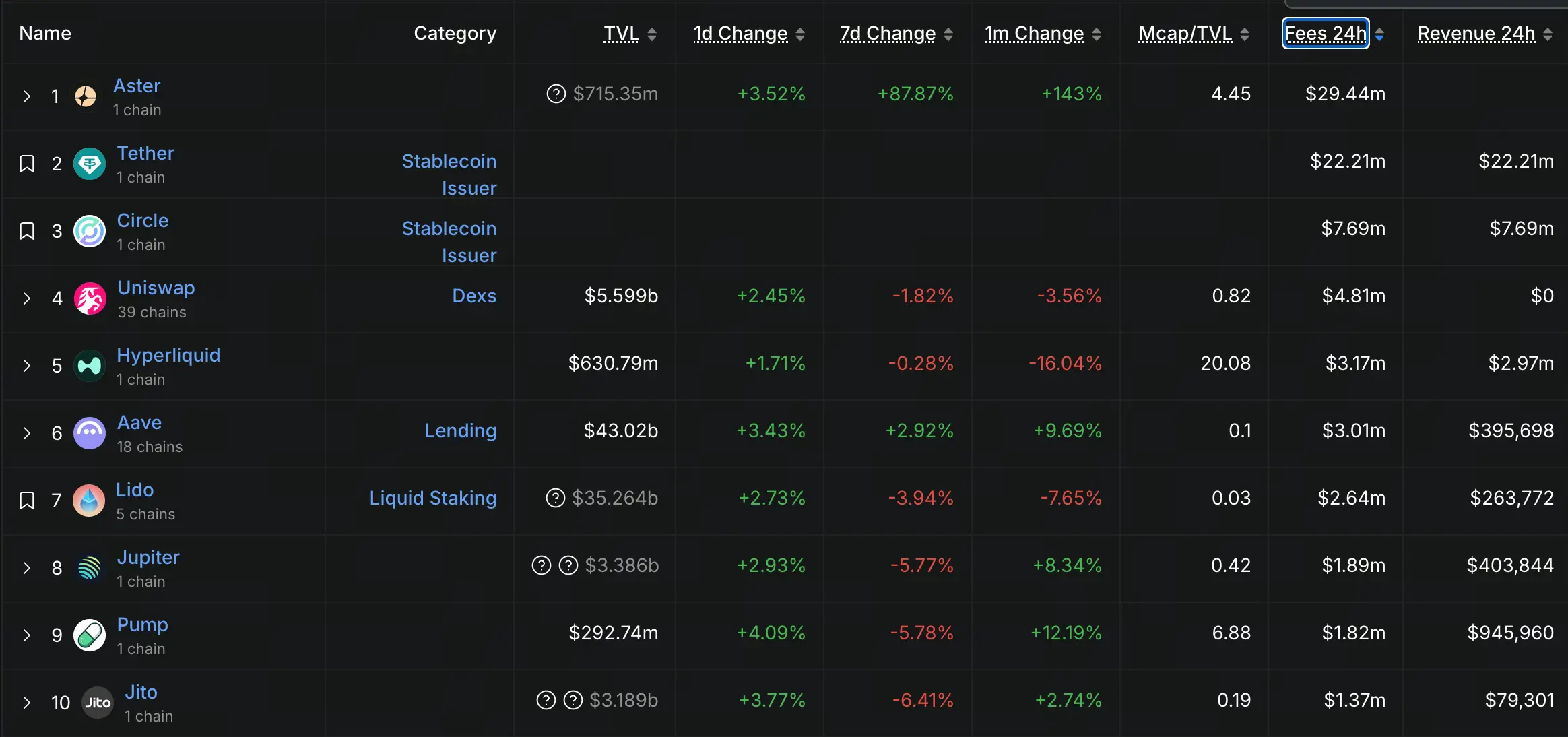Click Mcap/TVL sort arrows

[1244, 34]
